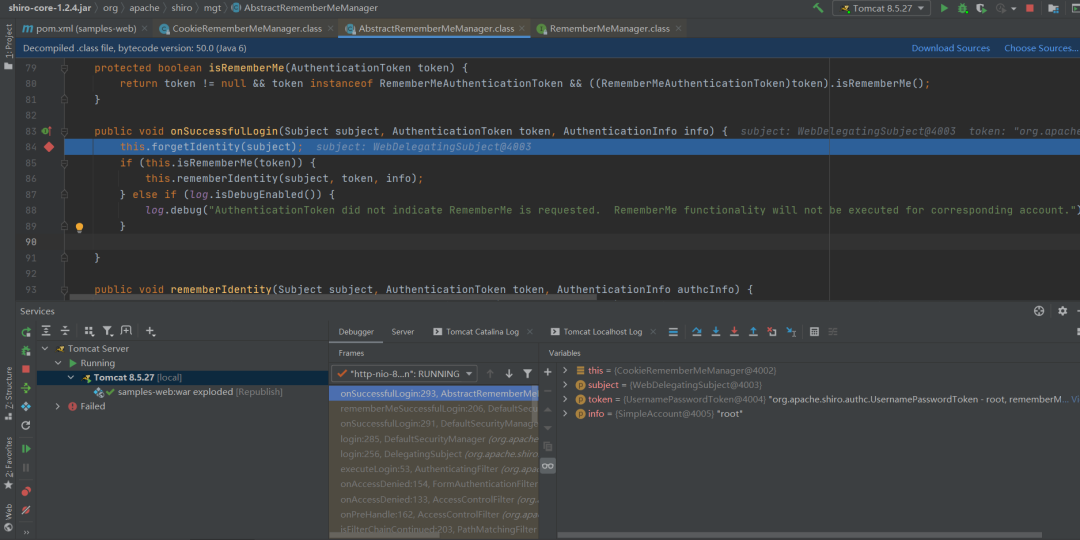Click Step Out in the debugger toolbar
The width and height of the screenshot is (1080, 540).
[753, 331]
